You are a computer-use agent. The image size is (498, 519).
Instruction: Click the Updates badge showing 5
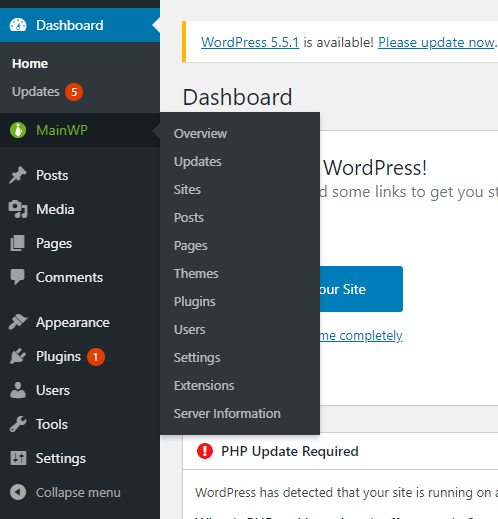click(x=74, y=92)
